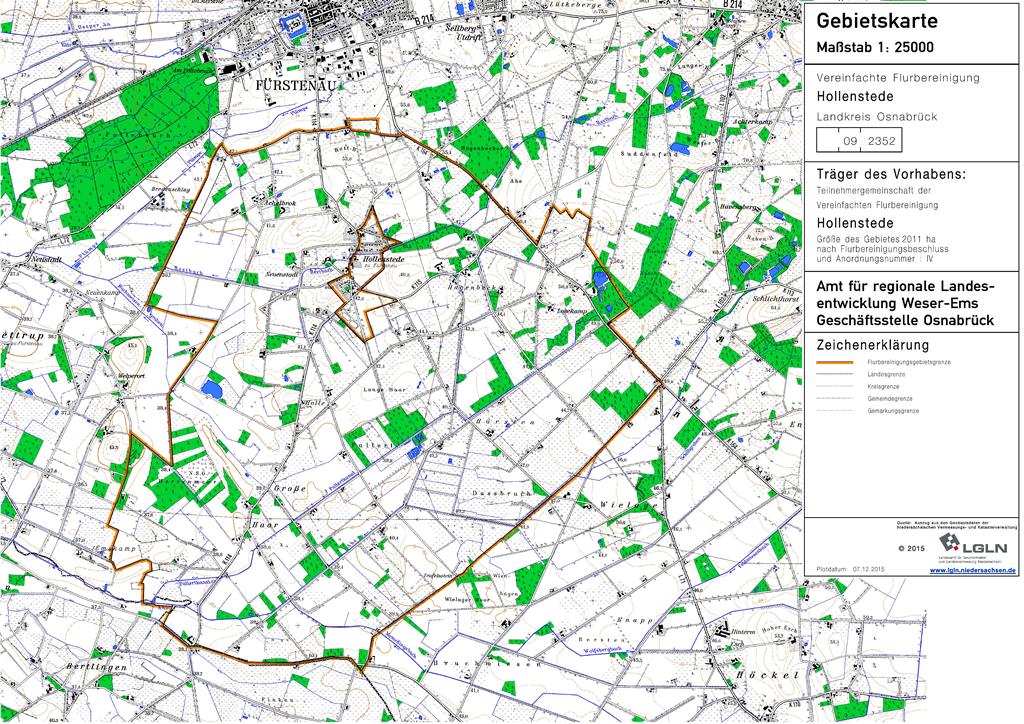The image size is (1024, 724).
Task: Click the Träger des Vorhabens heading
Action: tap(891, 174)
